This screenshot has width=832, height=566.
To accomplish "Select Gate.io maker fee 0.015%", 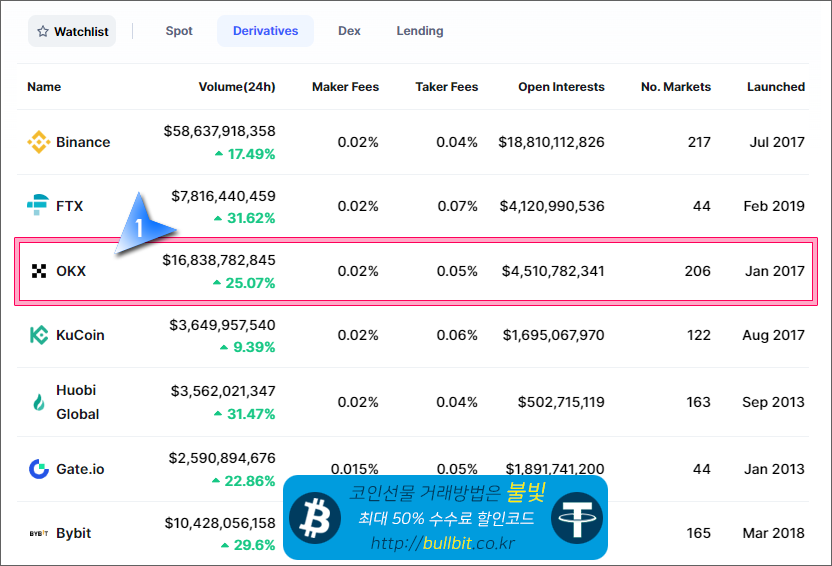I will [354, 469].
